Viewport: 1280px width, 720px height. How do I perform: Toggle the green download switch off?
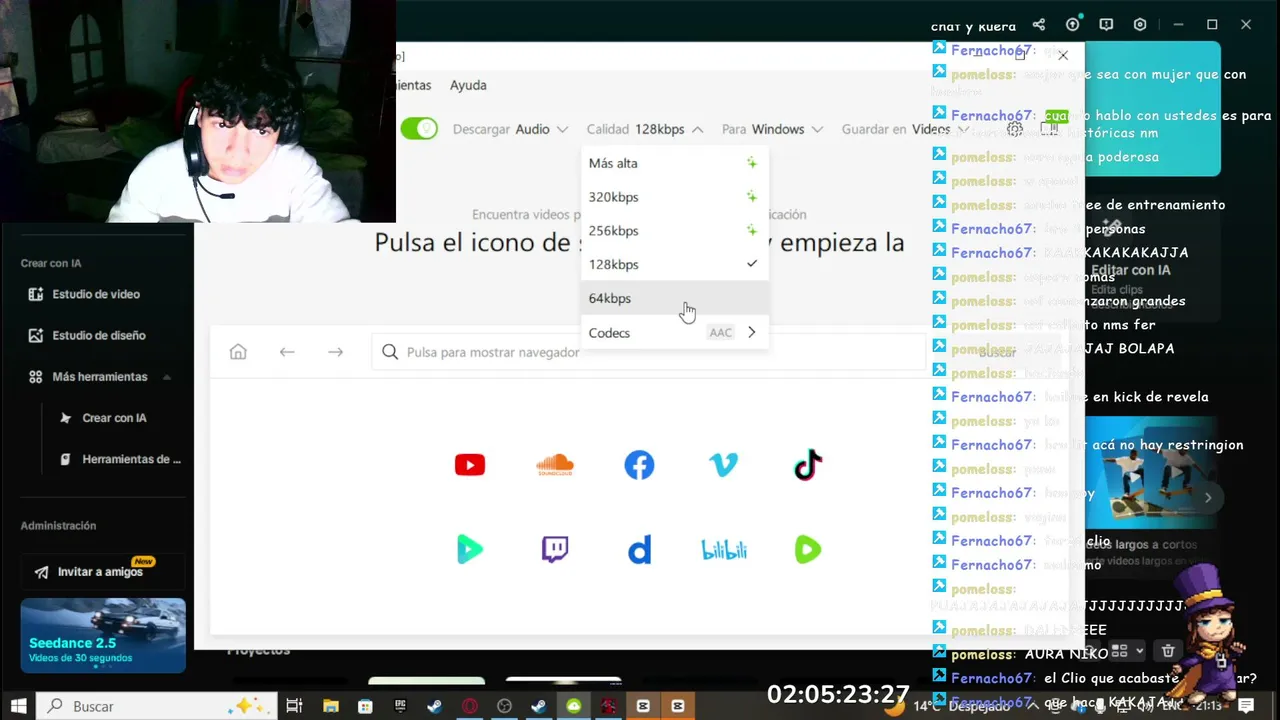419,129
